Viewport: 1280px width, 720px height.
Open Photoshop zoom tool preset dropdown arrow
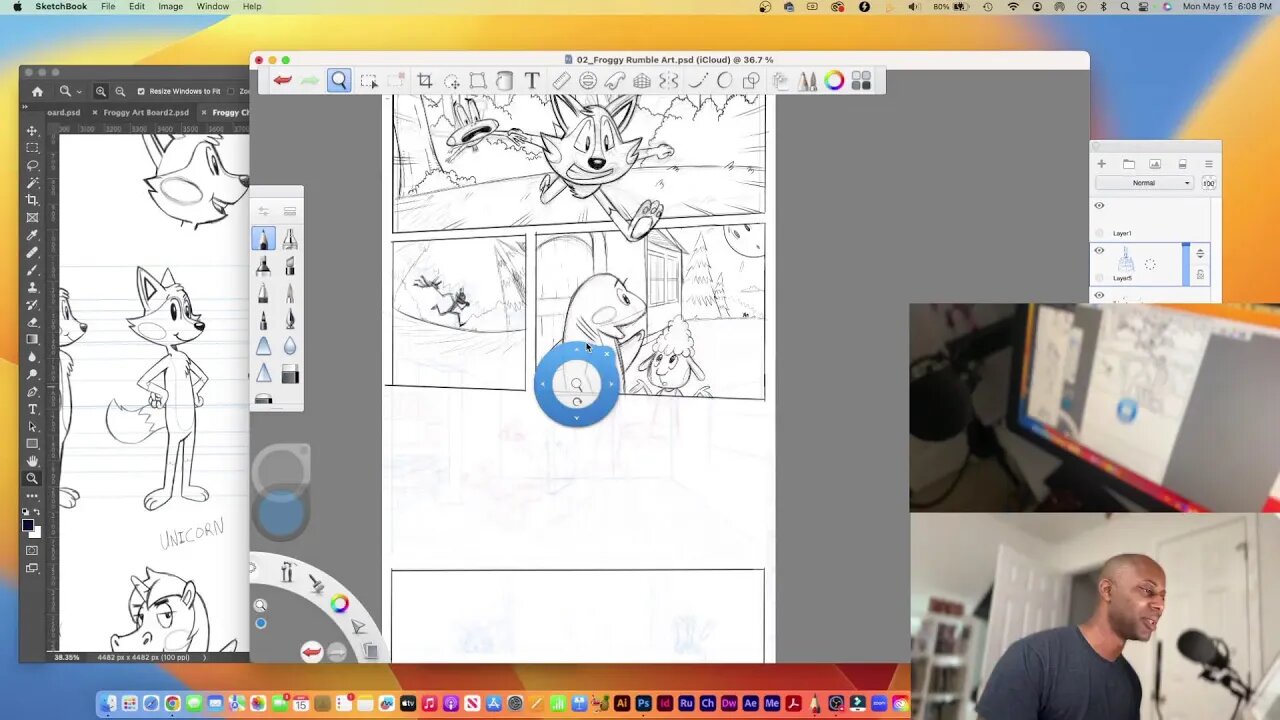(79, 91)
